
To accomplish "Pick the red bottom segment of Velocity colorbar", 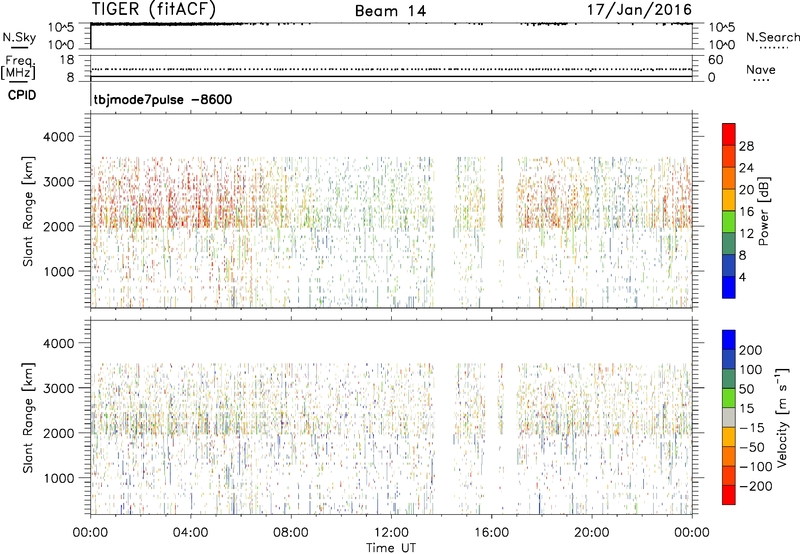I will [x=729, y=495].
